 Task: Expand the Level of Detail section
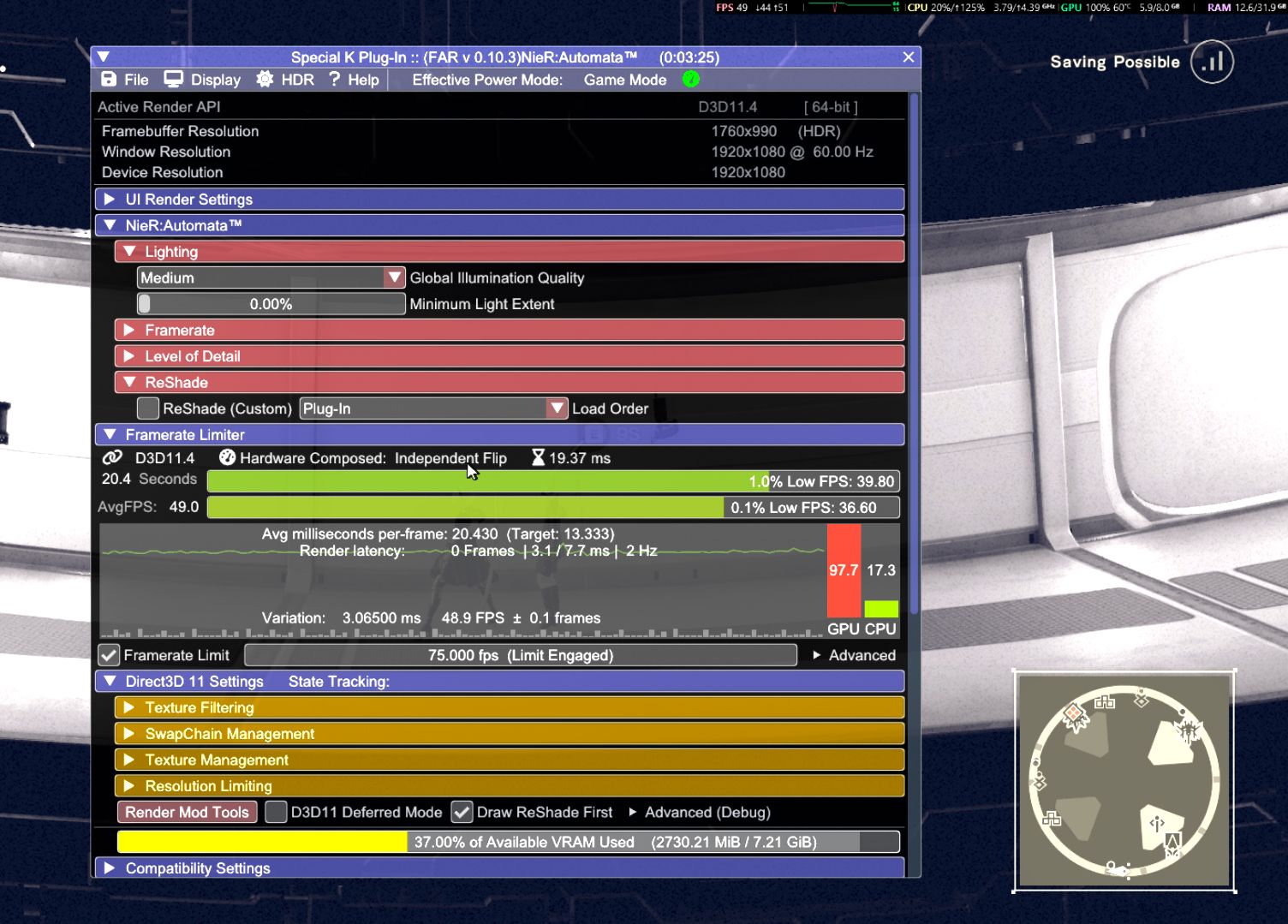pos(510,356)
